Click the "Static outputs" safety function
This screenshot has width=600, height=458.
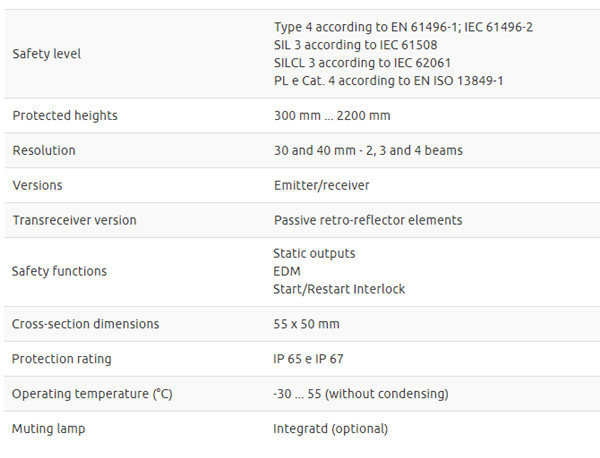(x=313, y=254)
